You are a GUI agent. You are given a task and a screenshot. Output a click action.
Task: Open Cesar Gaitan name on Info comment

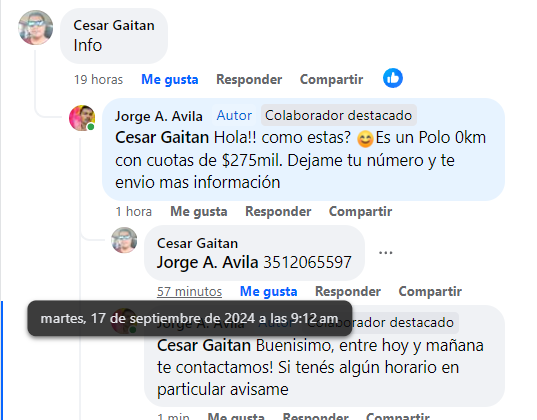(x=114, y=25)
